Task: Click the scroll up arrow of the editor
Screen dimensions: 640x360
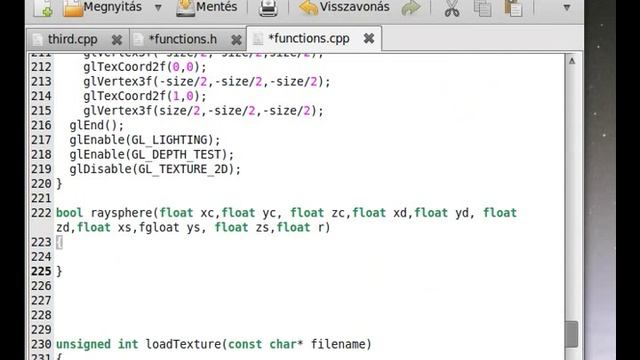Action: pyautogui.click(x=572, y=61)
